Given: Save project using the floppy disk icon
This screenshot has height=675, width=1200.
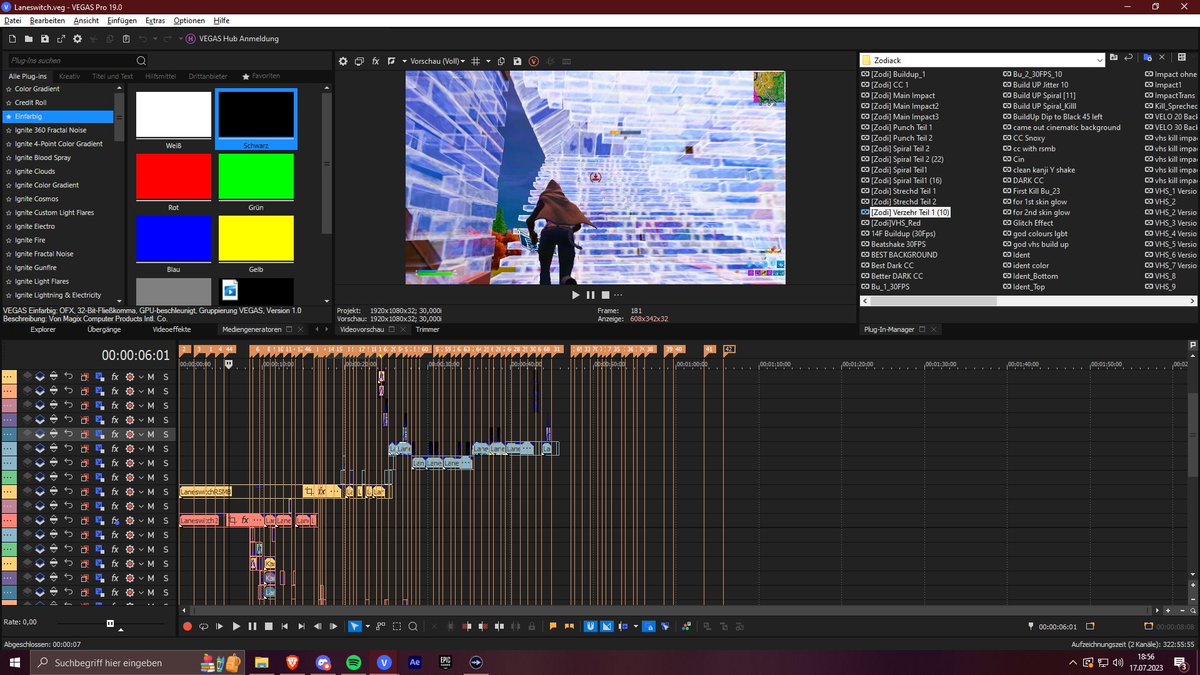Looking at the screenshot, I should click(x=45, y=38).
